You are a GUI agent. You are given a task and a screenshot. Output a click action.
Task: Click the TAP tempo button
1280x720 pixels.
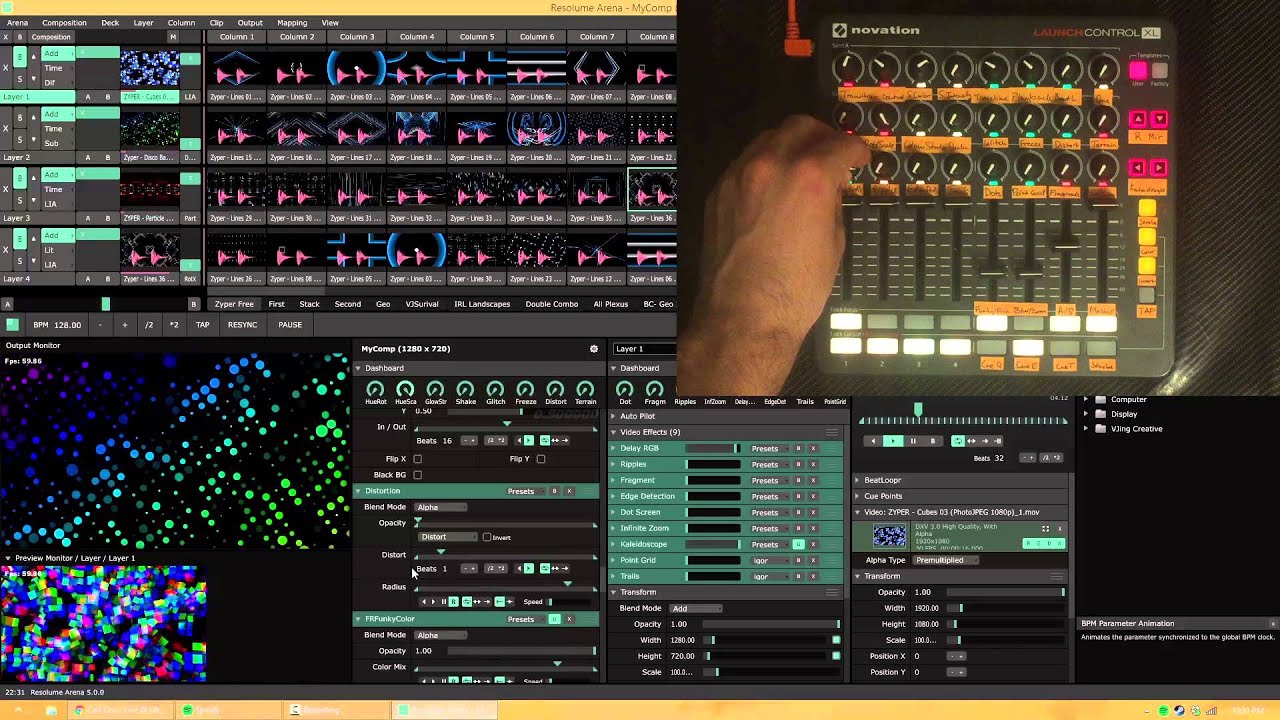coord(202,325)
